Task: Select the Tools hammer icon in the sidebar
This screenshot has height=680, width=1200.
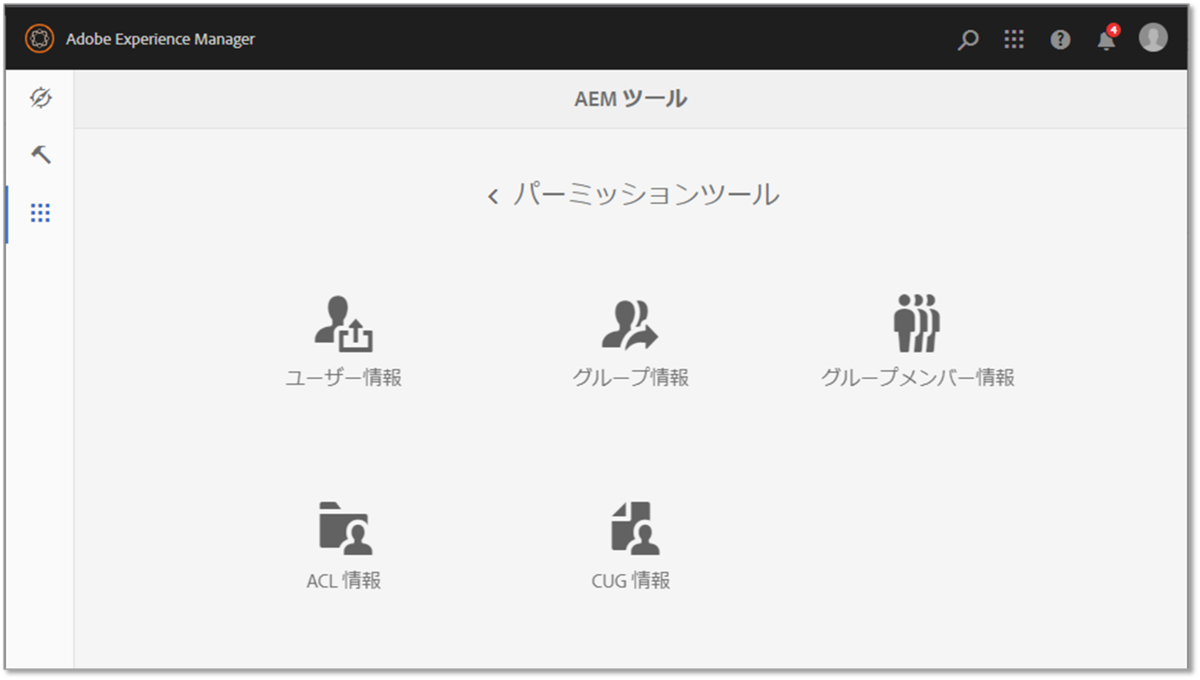Action: tap(40, 155)
